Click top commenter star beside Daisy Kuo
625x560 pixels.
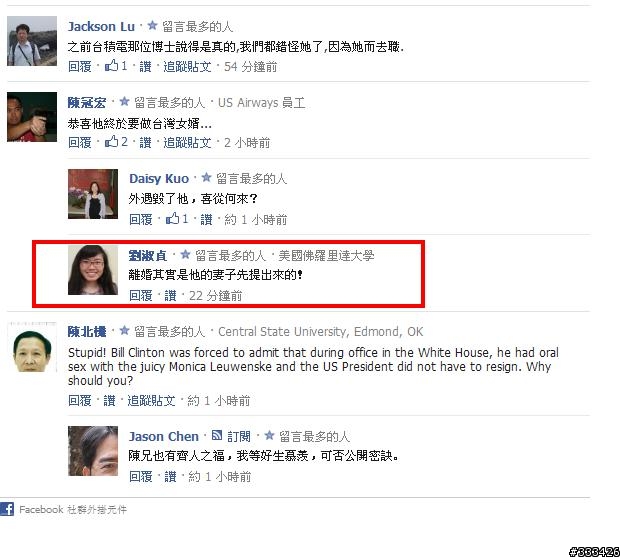click(206, 178)
